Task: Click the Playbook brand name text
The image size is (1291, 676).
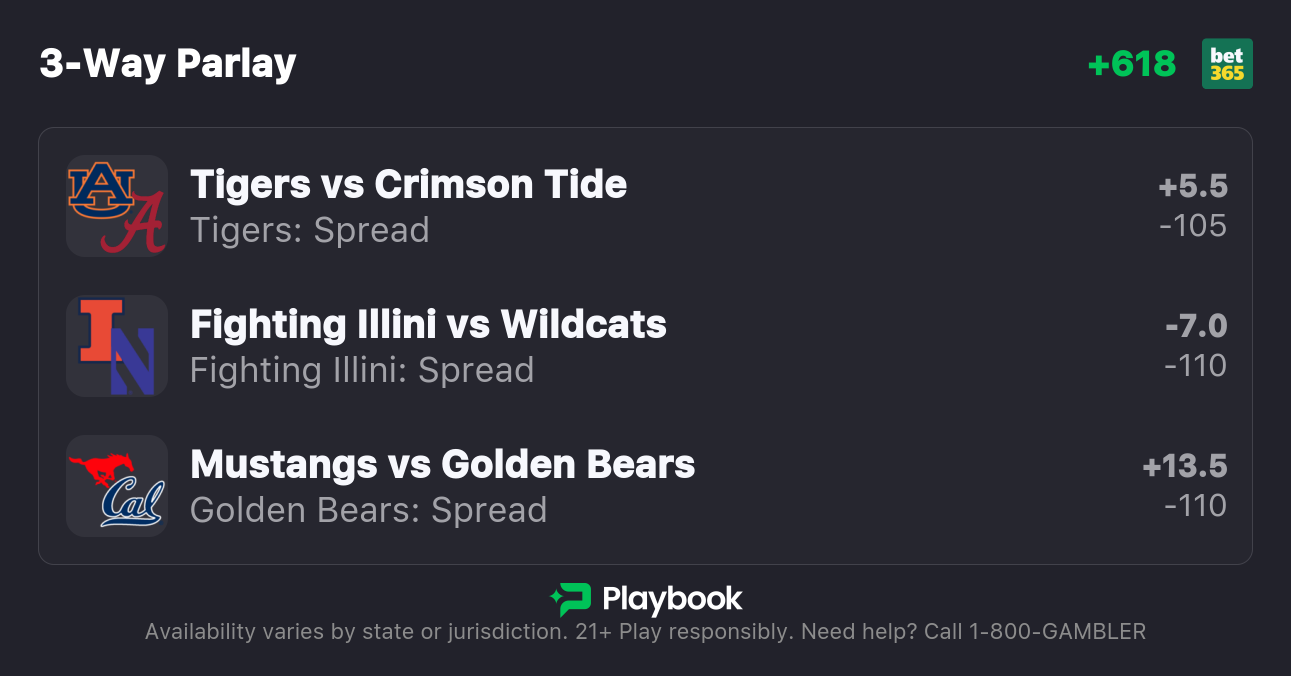Action: (x=672, y=599)
